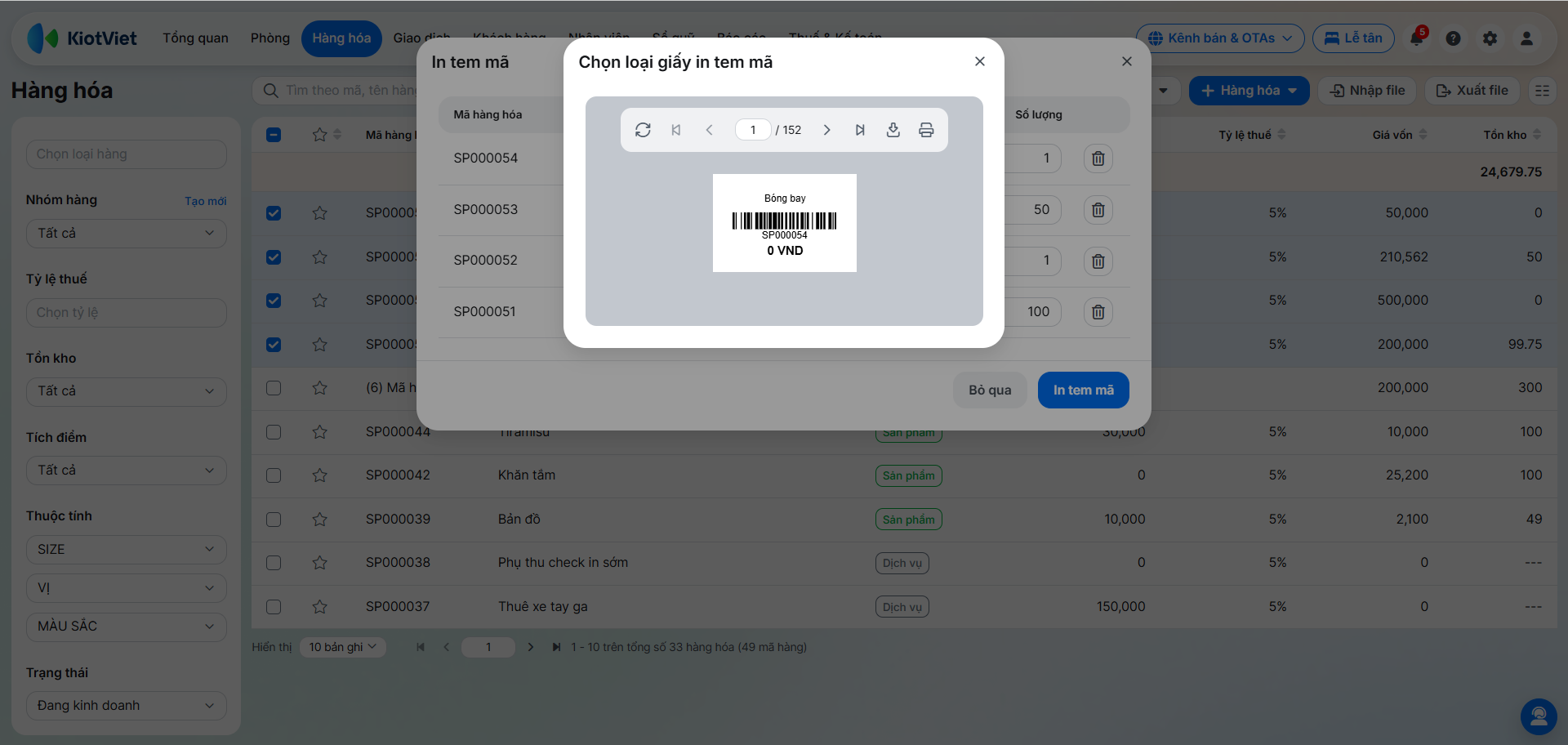Uncheck the product row with cost 500,000
The width and height of the screenshot is (1568, 745).
274,301
